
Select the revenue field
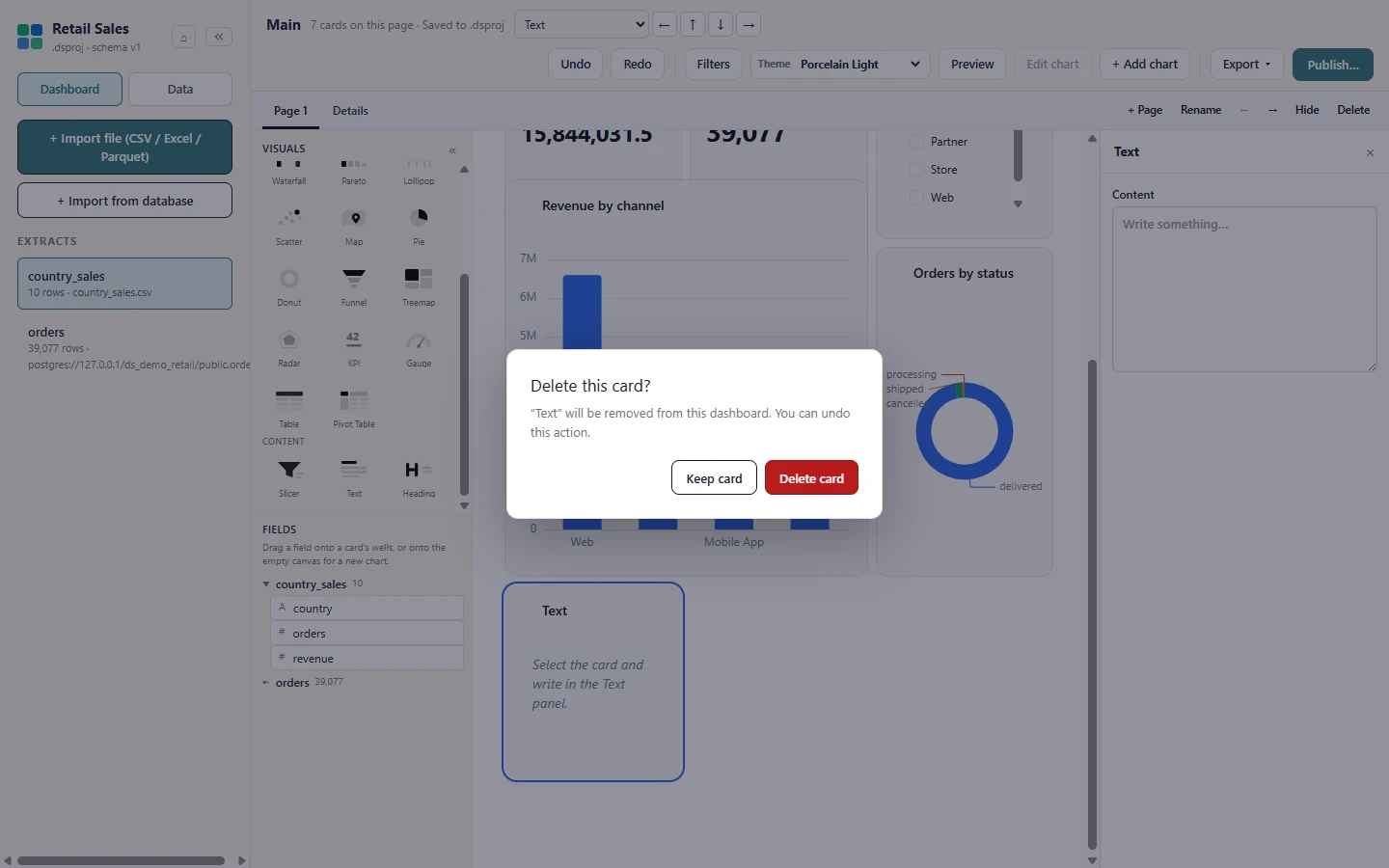tap(368, 659)
